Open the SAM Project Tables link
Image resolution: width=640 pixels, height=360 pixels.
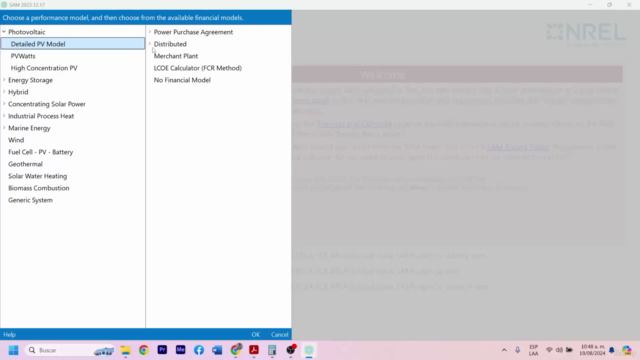(x=518, y=147)
